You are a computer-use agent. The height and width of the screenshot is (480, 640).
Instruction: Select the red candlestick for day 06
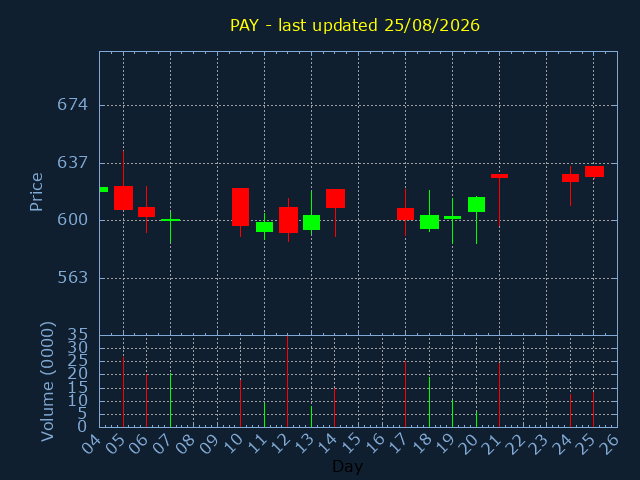click(x=147, y=212)
